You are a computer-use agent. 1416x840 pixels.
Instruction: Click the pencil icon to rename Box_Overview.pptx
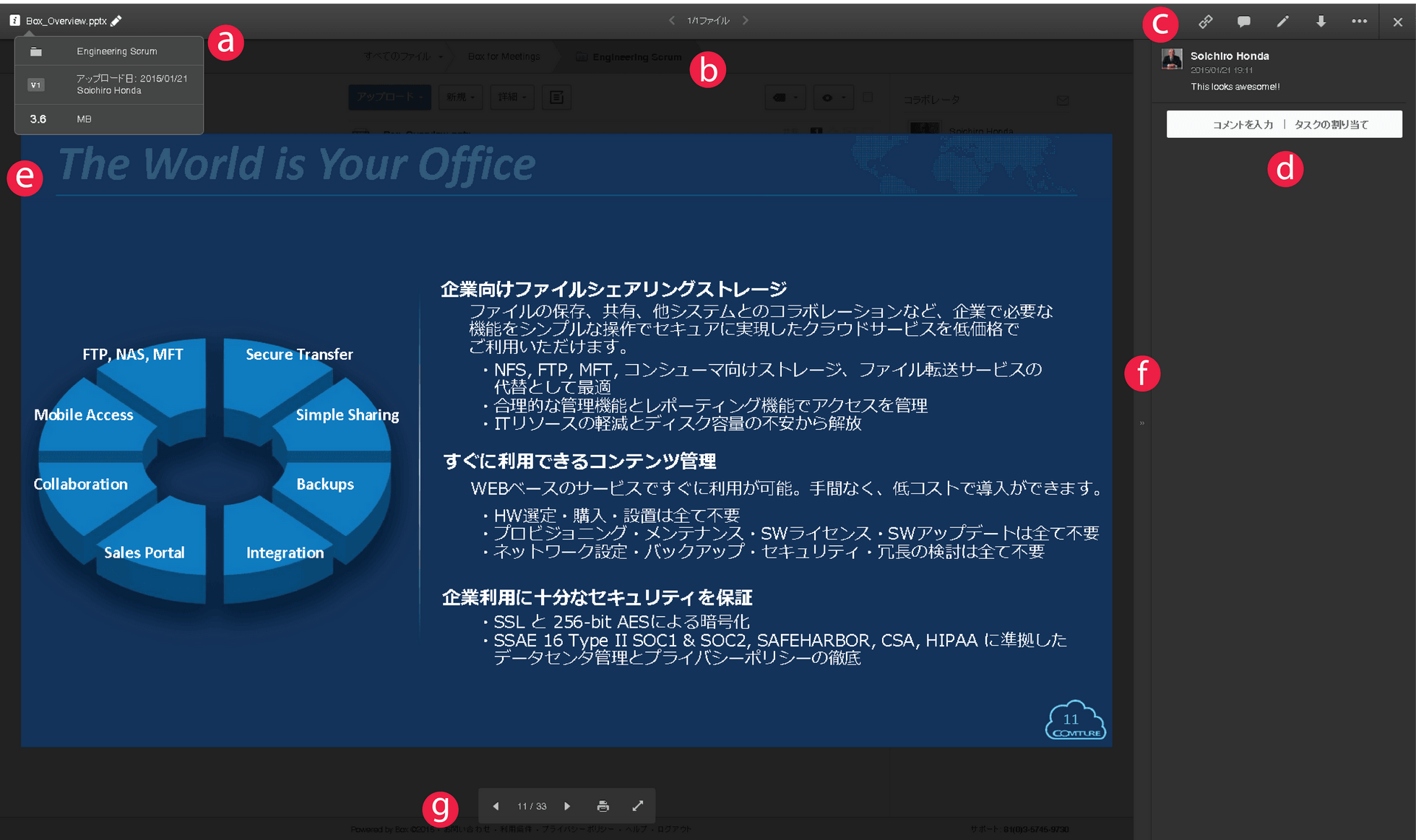click(116, 20)
